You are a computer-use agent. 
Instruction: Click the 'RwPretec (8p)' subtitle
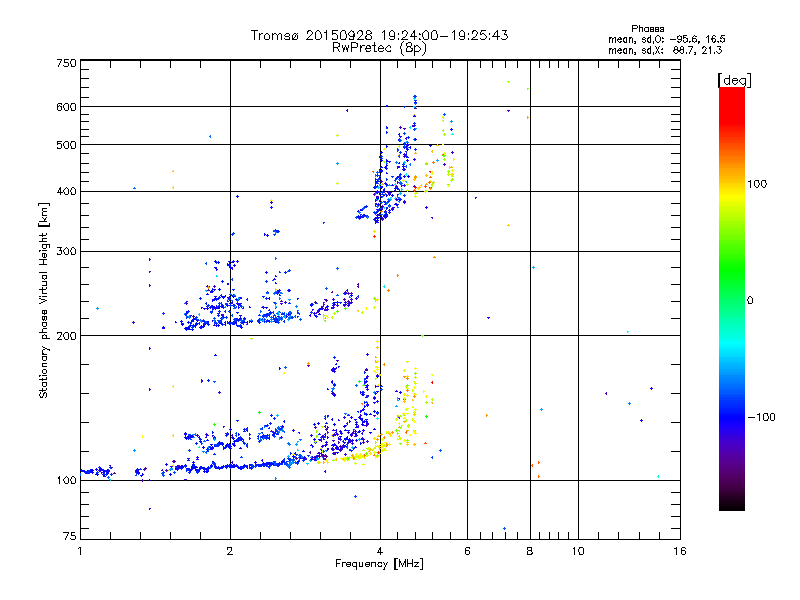tap(379, 48)
